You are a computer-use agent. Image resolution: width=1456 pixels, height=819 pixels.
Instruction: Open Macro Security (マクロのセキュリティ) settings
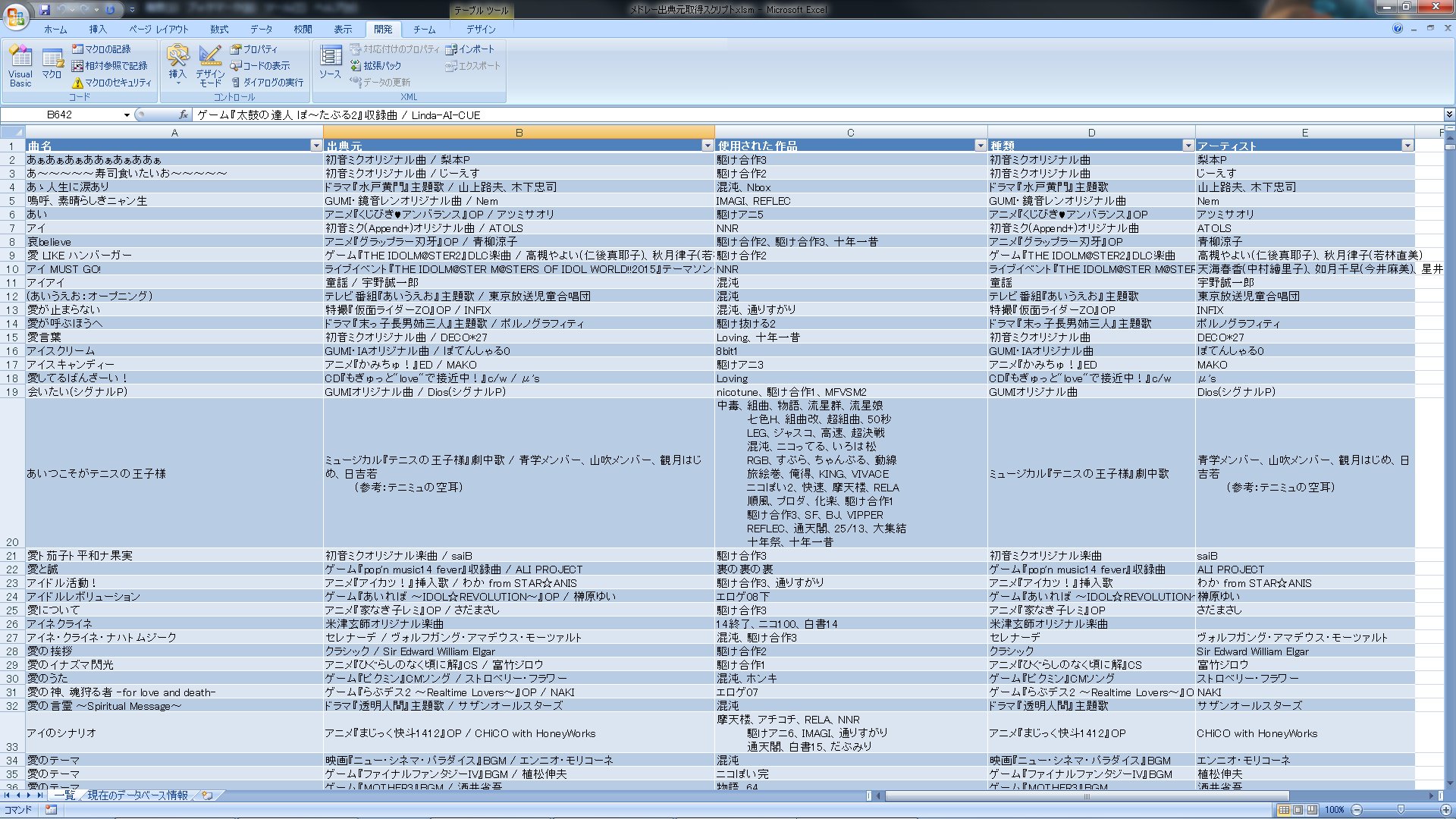coord(111,83)
